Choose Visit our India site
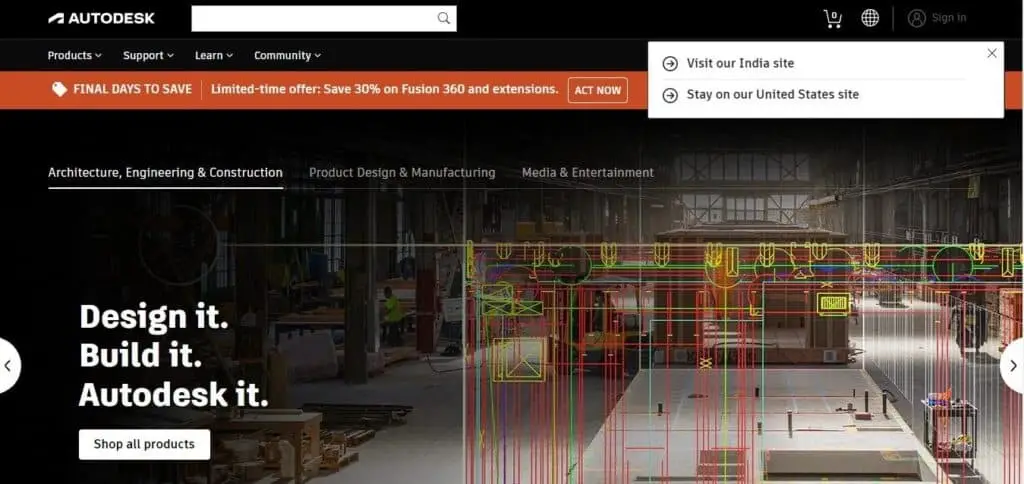Image resolution: width=1024 pixels, height=484 pixels. [740, 64]
